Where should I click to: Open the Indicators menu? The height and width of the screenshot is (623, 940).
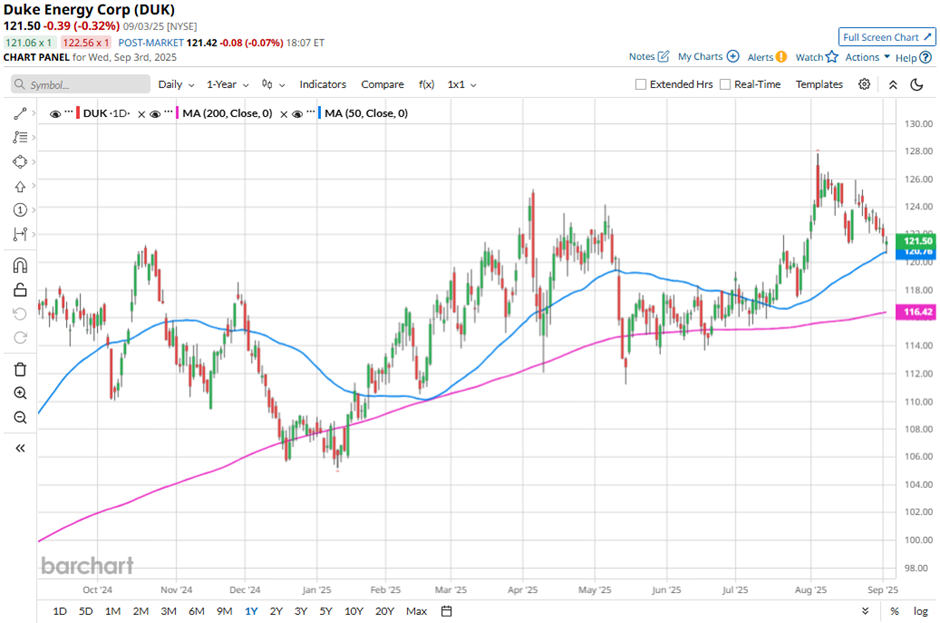[323, 85]
